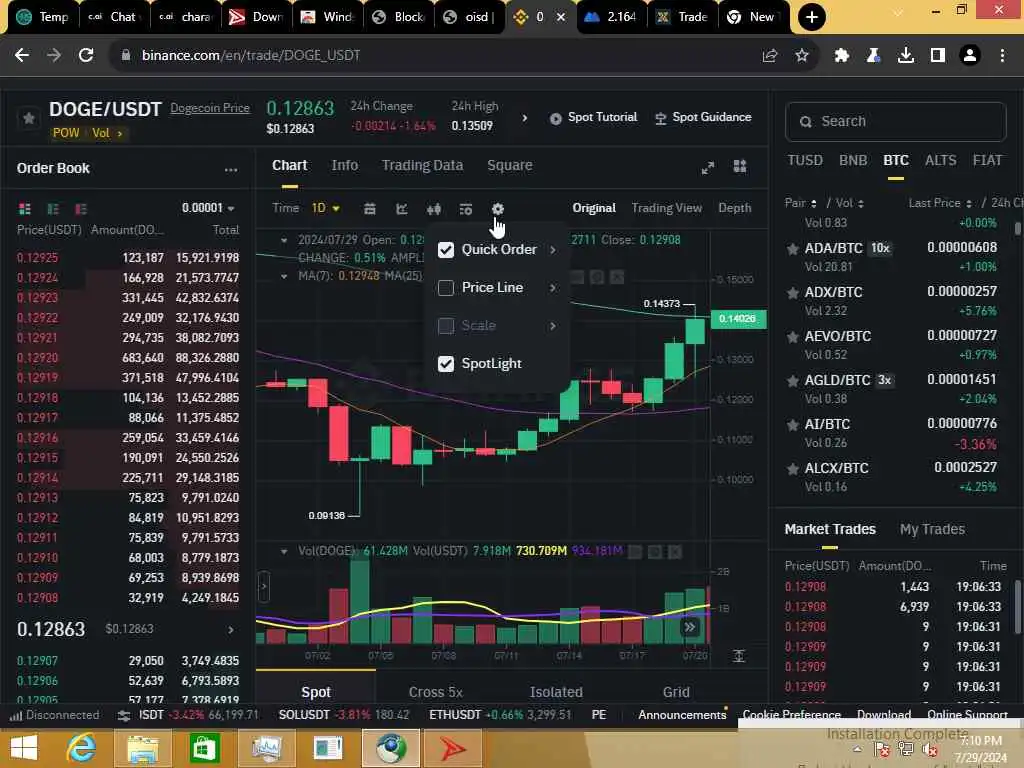Click the 0.14026 green price label
The width and height of the screenshot is (1024, 768).
click(x=738, y=319)
